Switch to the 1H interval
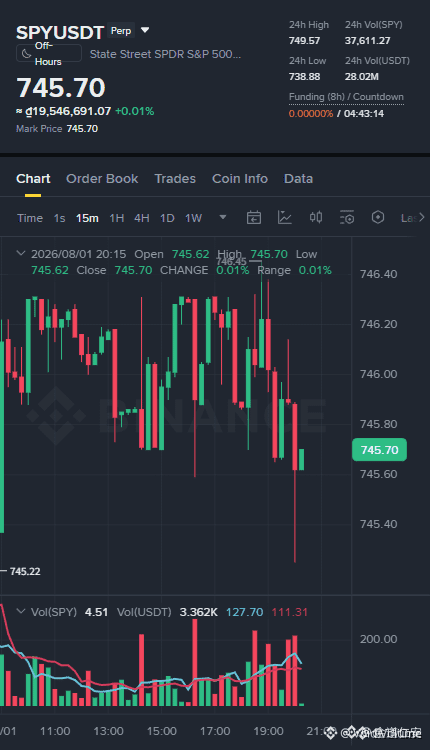430x750 pixels. click(117, 218)
